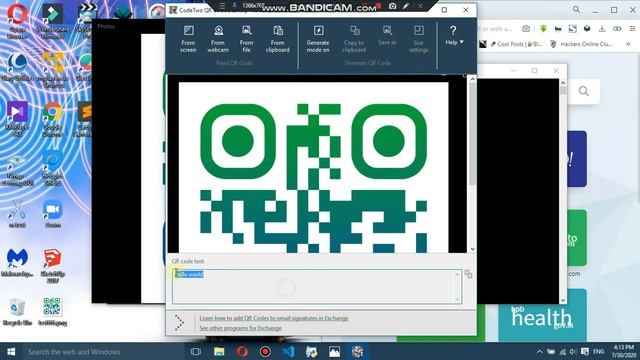Open SketchUp desktop shortcut

coord(53,265)
